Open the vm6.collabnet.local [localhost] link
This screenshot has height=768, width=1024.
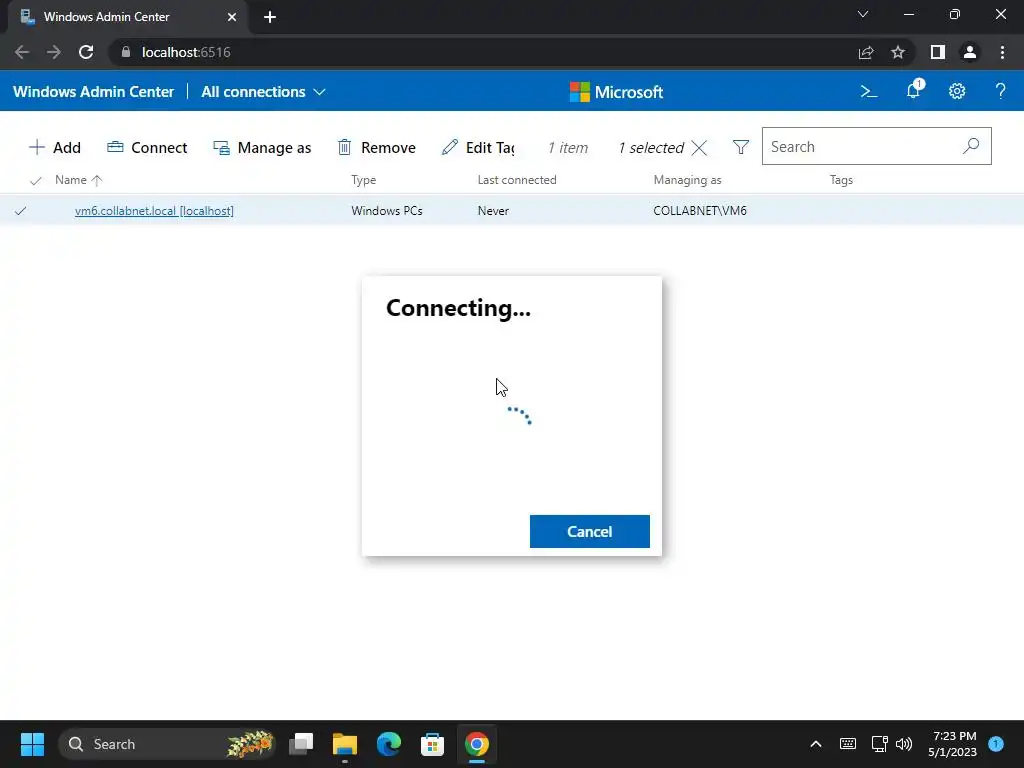[154, 211]
